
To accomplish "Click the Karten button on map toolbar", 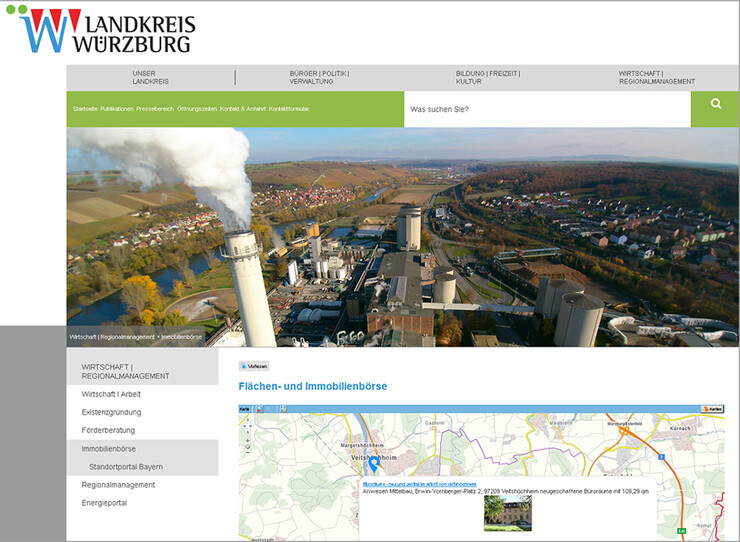I will 712,409.
